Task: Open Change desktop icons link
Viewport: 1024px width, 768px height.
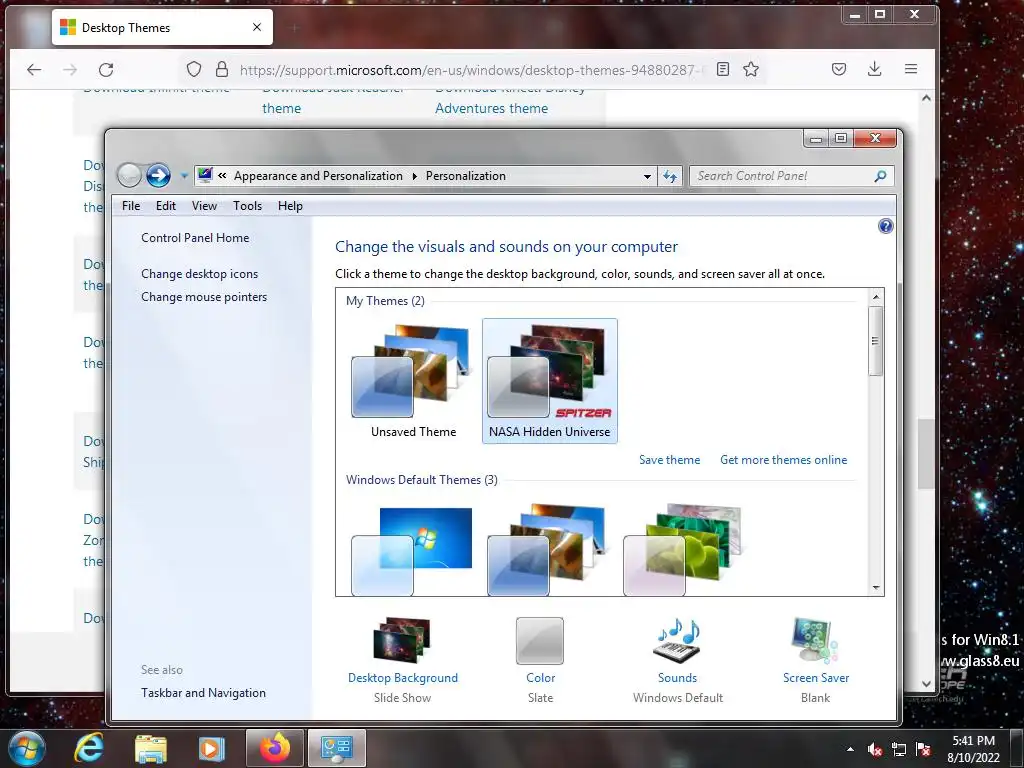Action: [x=199, y=274]
